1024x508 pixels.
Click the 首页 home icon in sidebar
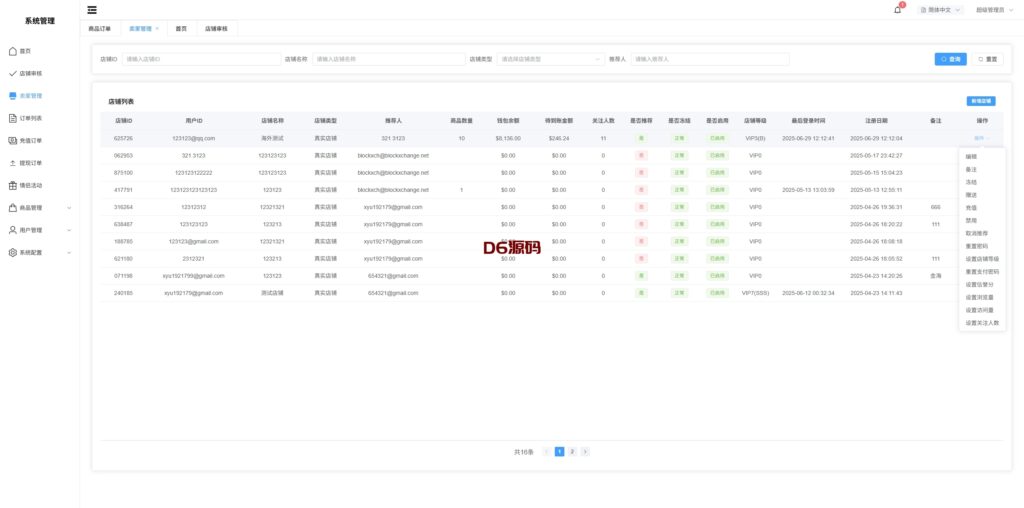(x=12, y=50)
